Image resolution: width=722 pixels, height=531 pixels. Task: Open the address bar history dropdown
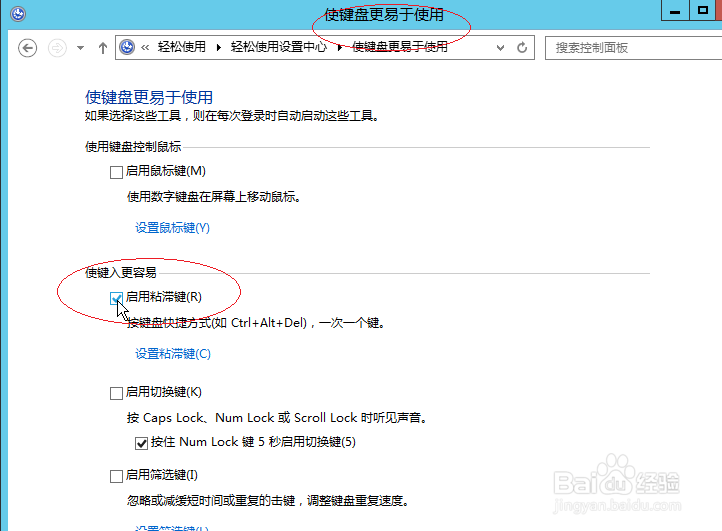coord(500,47)
